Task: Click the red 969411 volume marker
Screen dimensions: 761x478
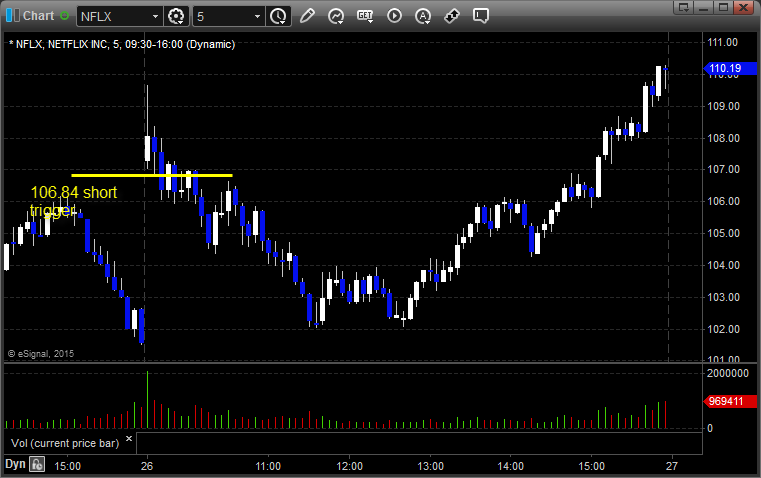Action: coord(730,401)
